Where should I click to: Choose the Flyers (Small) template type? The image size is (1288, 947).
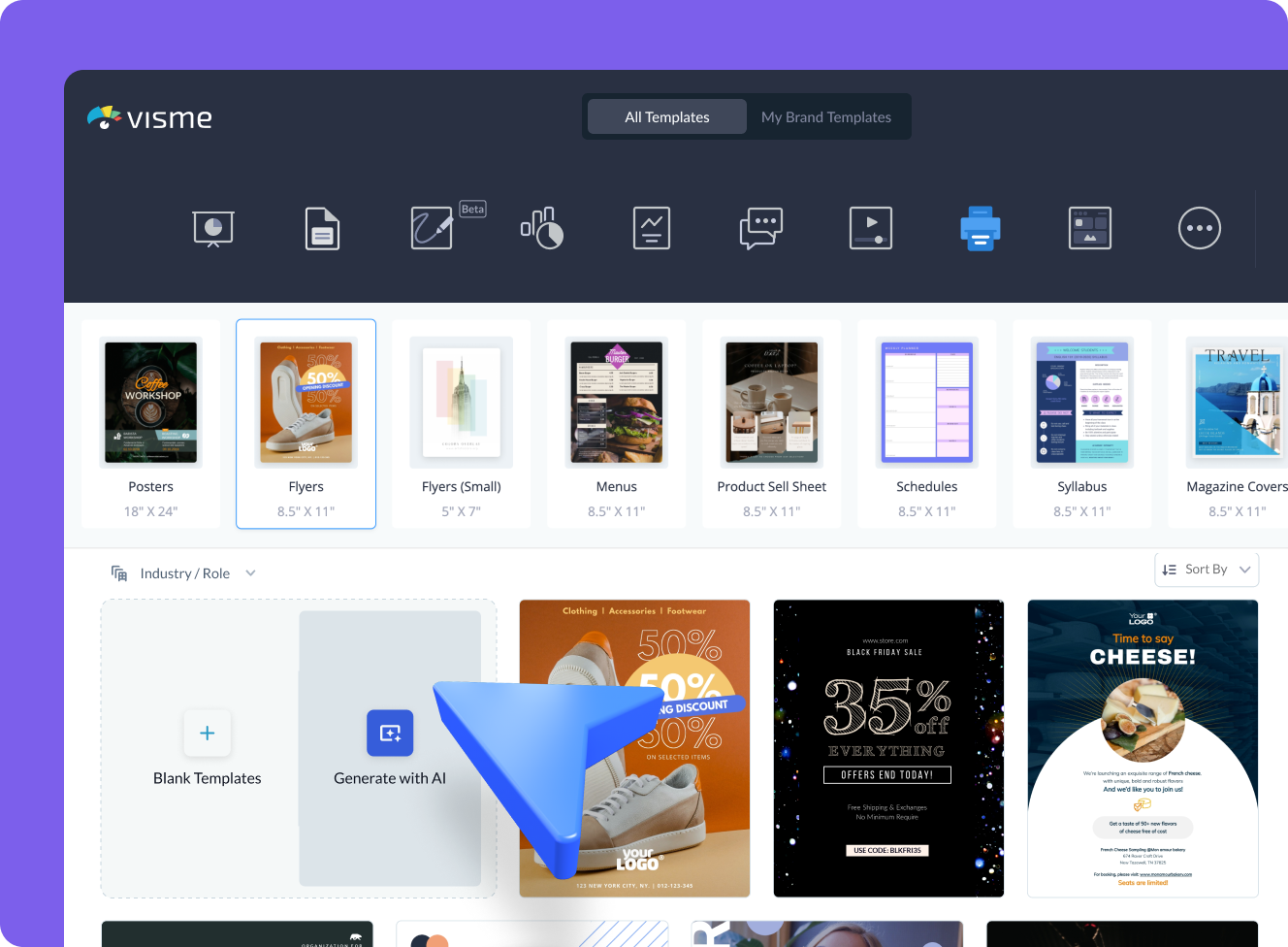[462, 424]
